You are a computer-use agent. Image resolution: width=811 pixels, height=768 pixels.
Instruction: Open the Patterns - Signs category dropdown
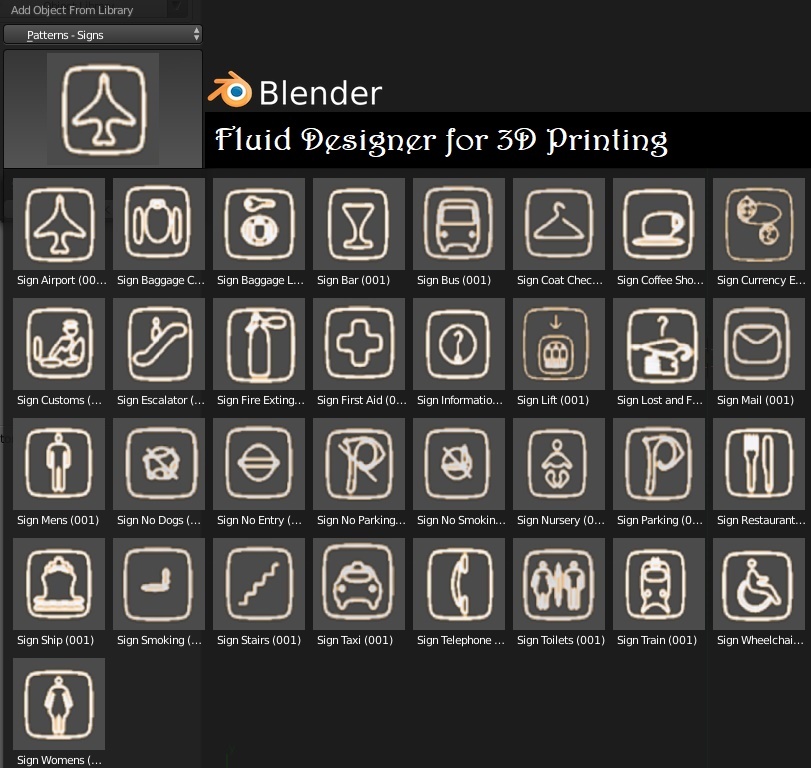102,35
